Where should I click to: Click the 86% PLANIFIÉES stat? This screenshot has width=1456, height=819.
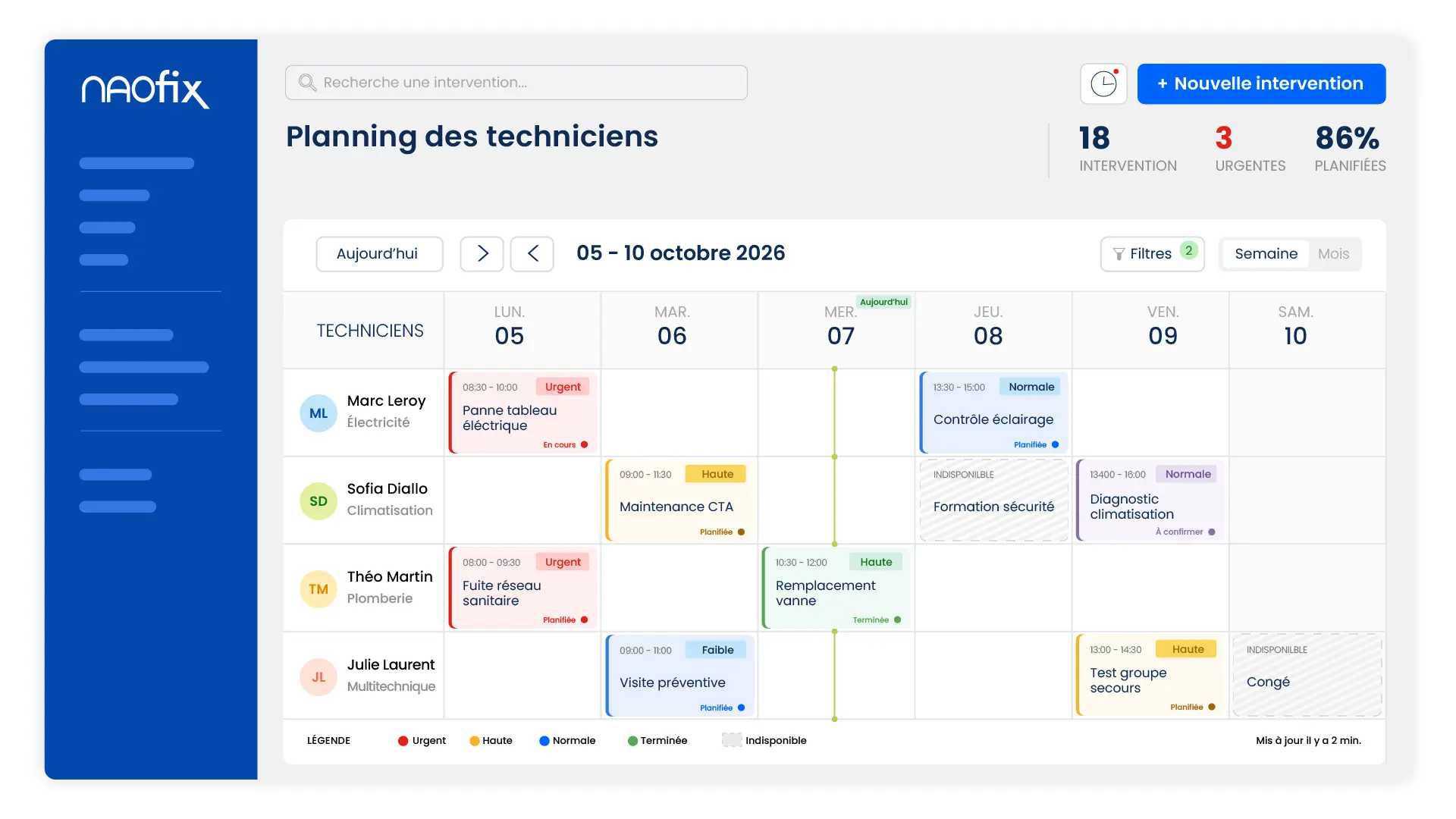pos(1350,149)
